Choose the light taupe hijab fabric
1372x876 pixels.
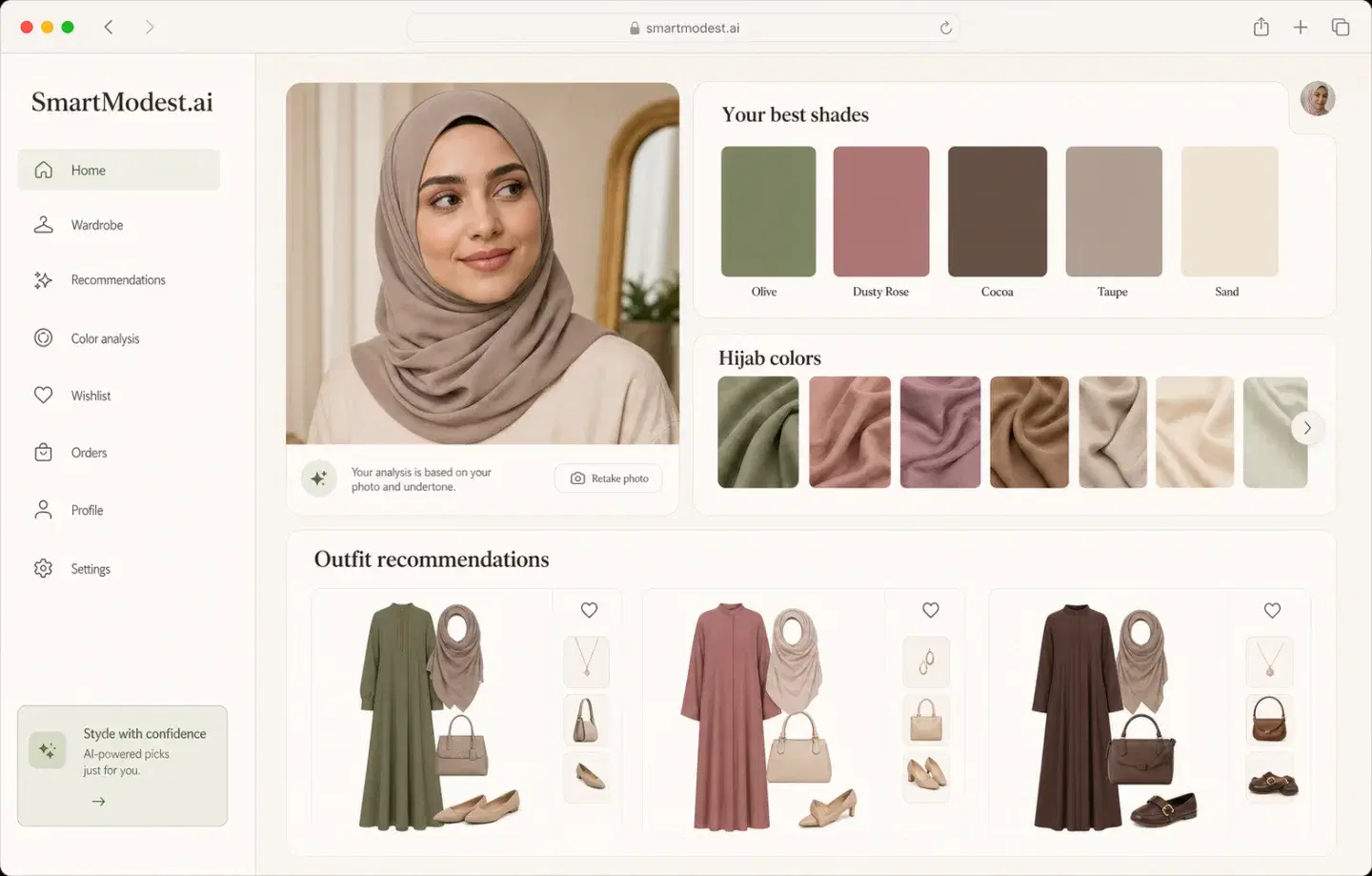(x=1113, y=432)
